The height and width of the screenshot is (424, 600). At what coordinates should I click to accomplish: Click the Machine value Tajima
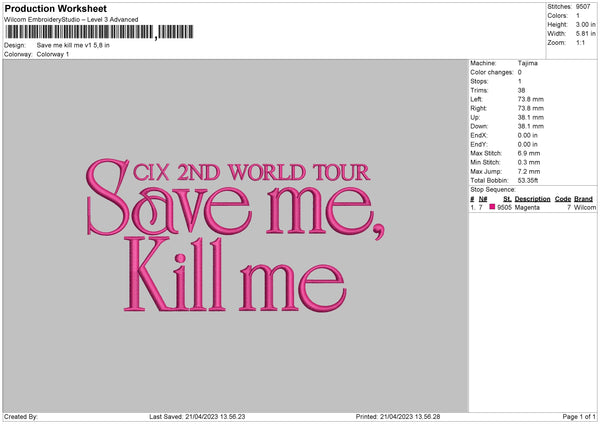pyautogui.click(x=528, y=63)
